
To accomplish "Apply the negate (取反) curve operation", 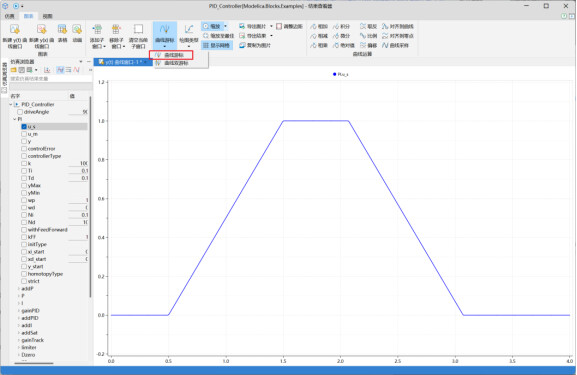I will point(368,26).
